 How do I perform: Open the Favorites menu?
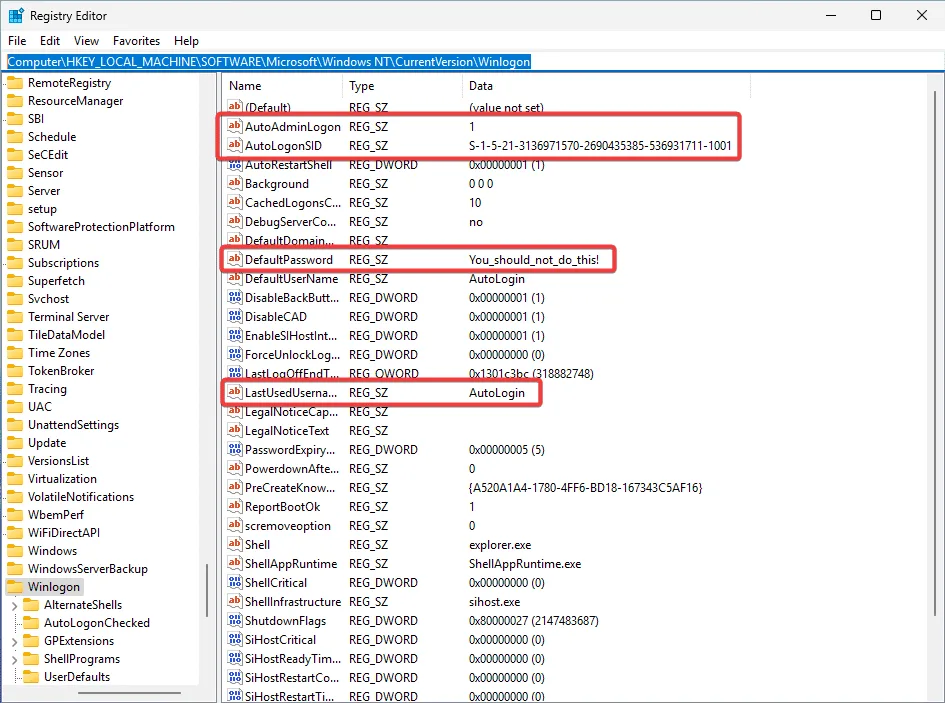coord(136,41)
